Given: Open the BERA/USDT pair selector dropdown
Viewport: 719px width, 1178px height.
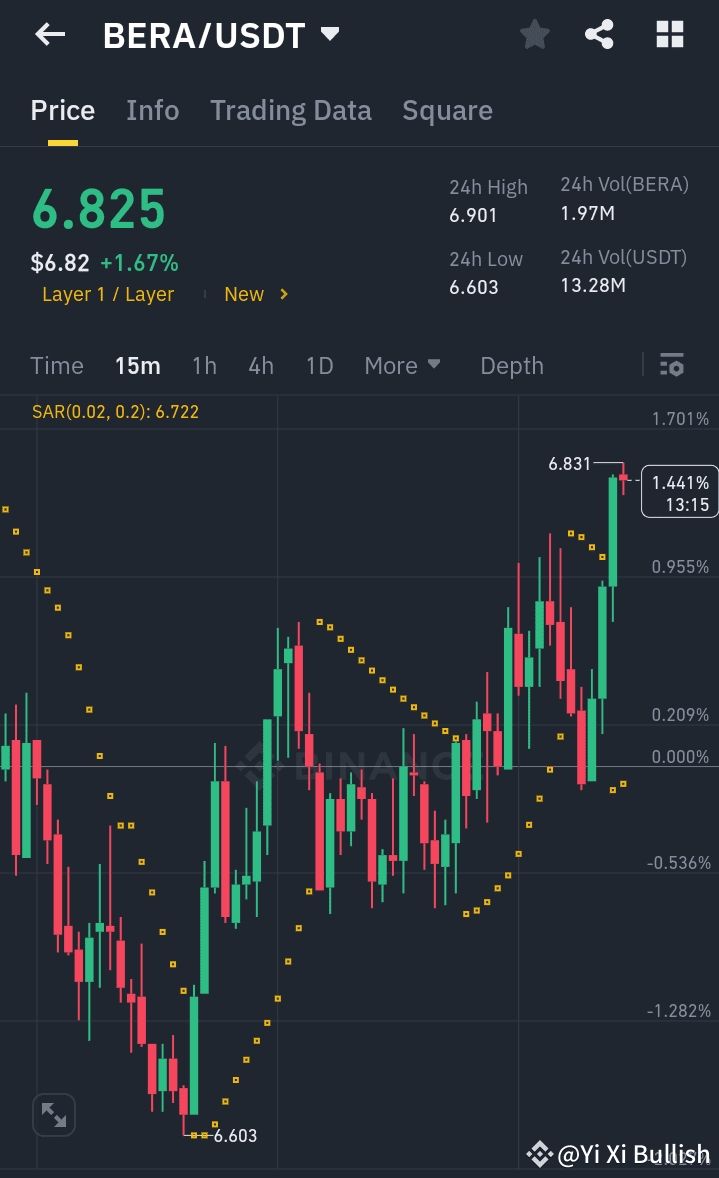Looking at the screenshot, I should [x=330, y=33].
